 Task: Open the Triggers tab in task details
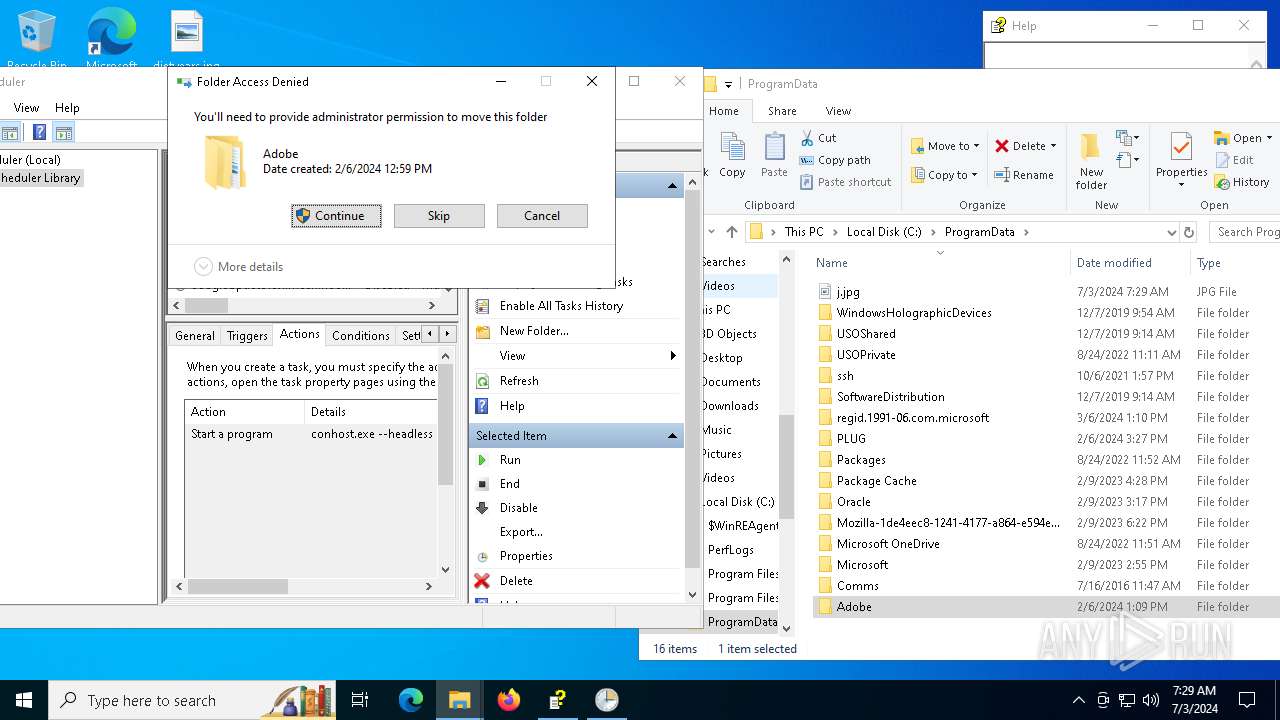pos(247,336)
